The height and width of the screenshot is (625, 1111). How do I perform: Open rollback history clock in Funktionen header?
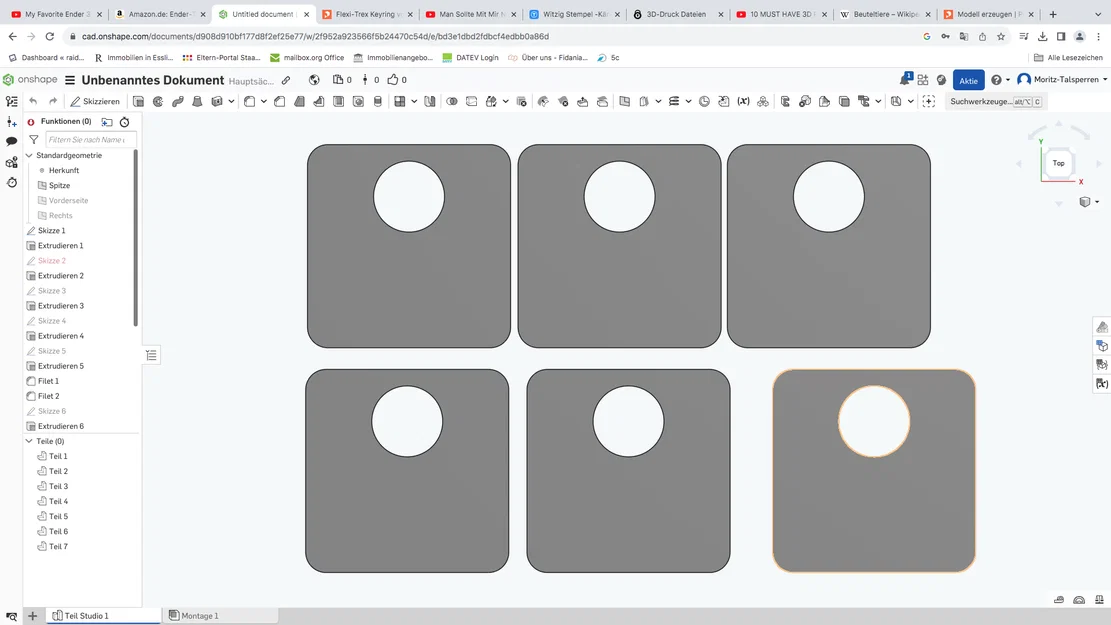point(125,122)
